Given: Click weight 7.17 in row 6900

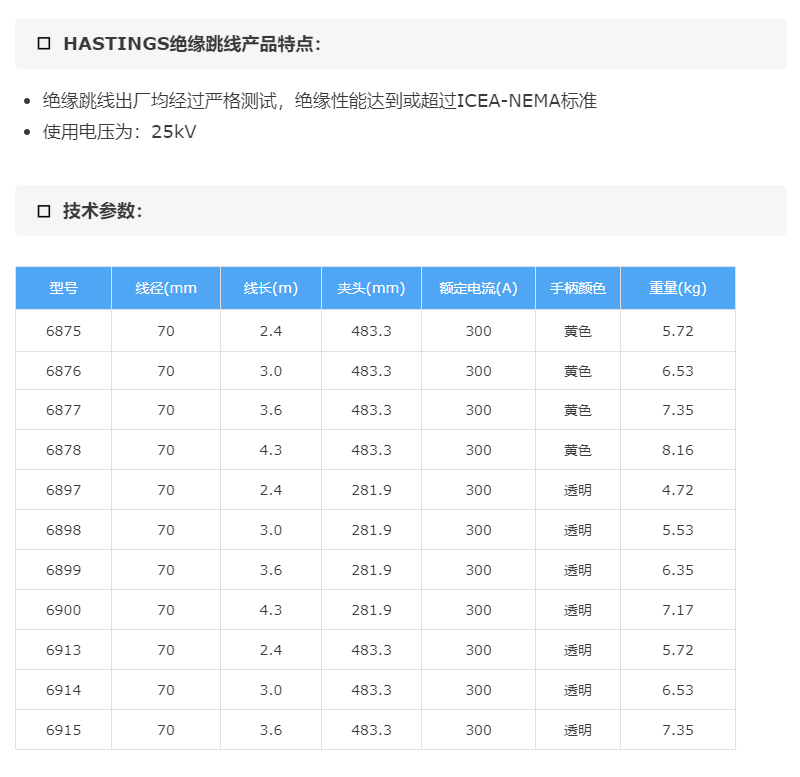Looking at the screenshot, I should coord(678,610).
